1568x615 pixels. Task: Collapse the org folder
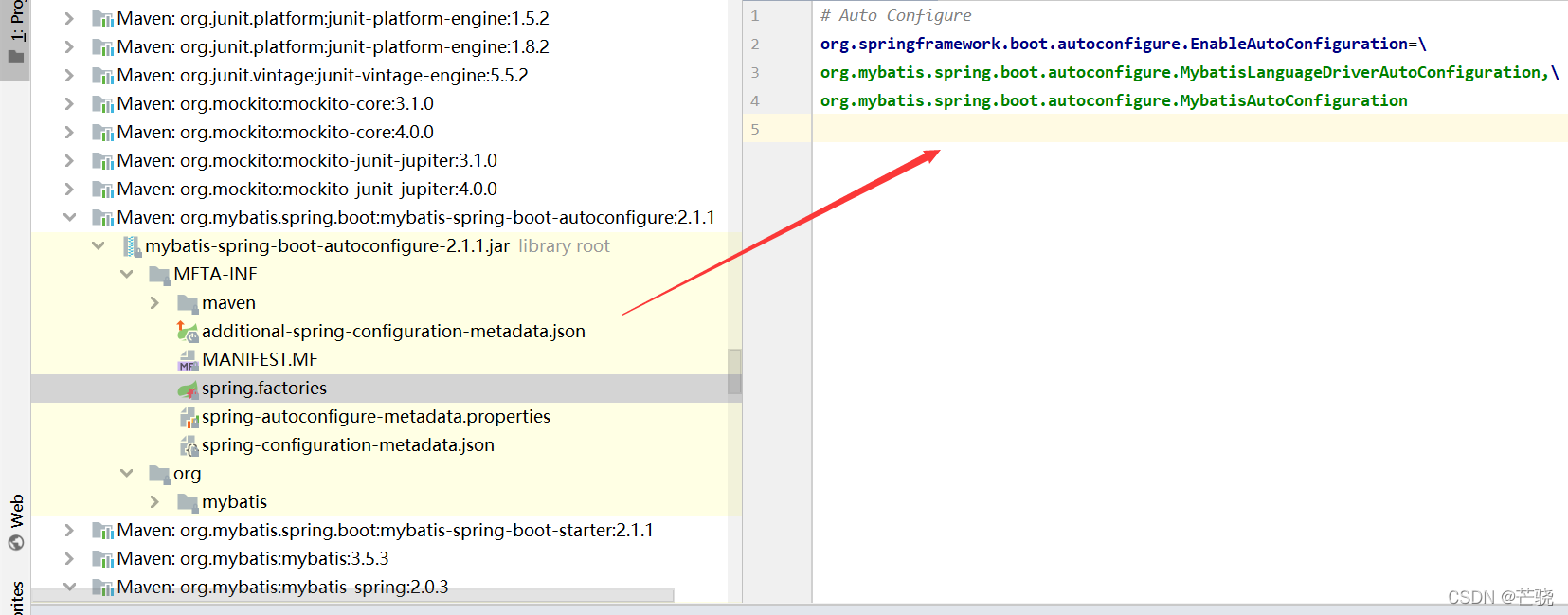click(x=126, y=473)
